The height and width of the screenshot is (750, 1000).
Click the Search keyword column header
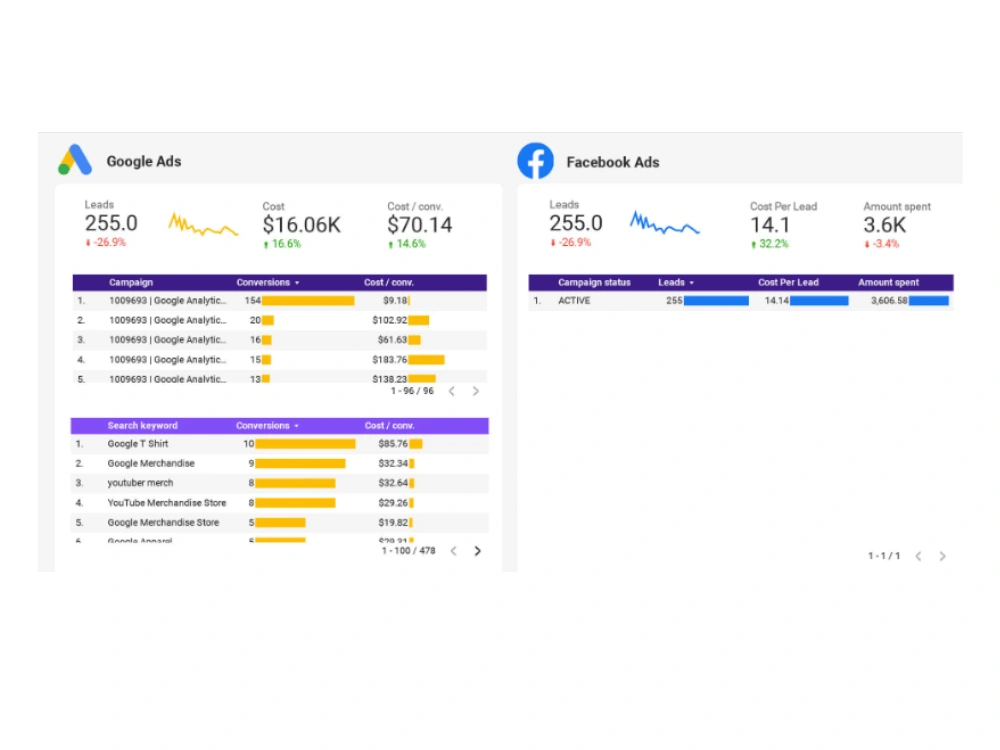click(x=142, y=425)
